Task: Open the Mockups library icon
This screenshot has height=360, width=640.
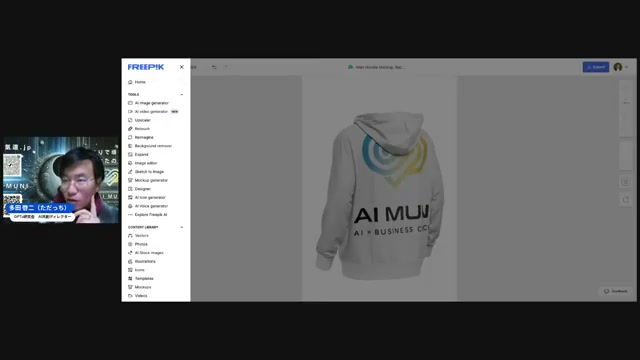Action: pos(130,287)
